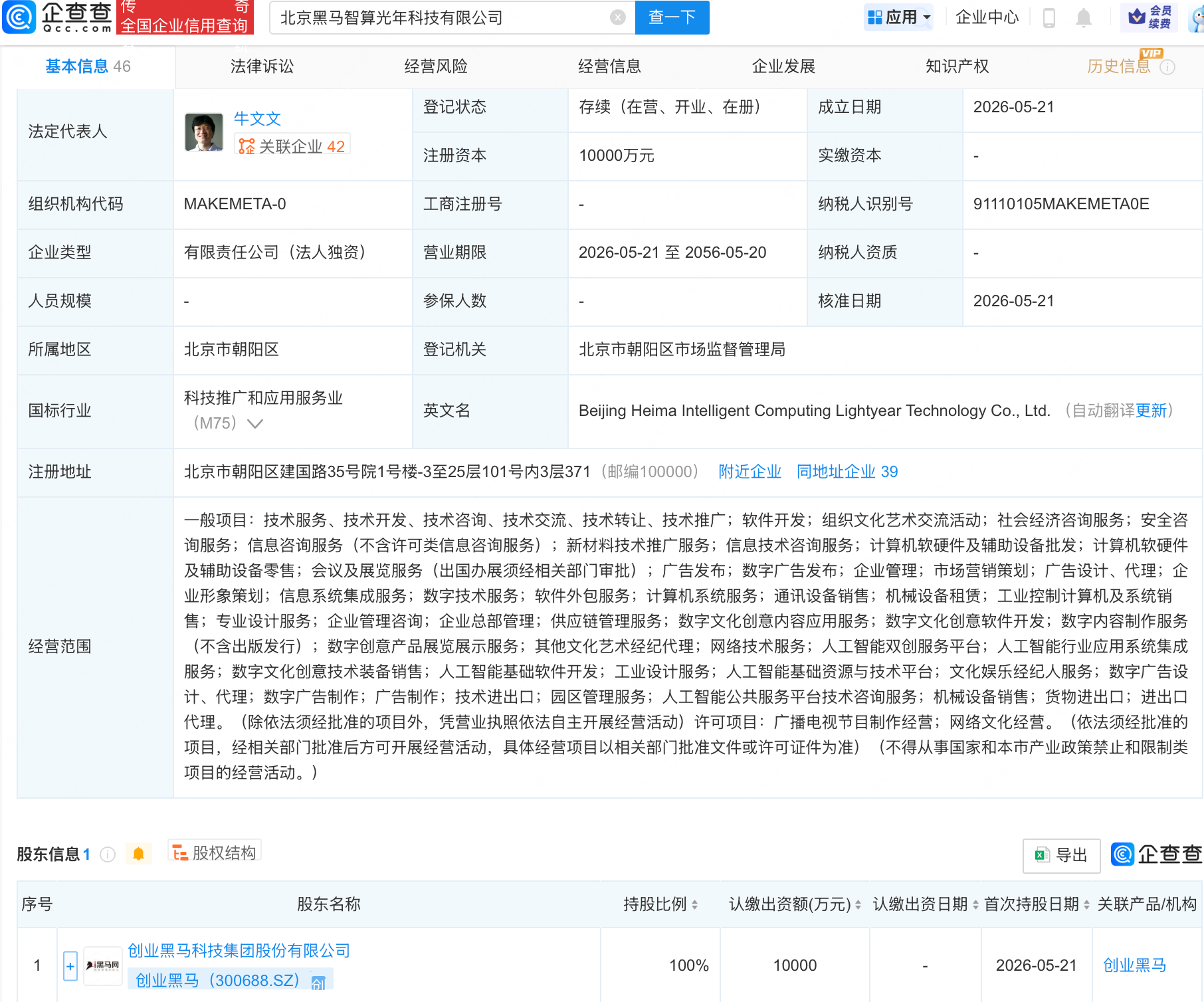Click the related-companies icon next to 关联企业
1204x1002 pixels.
pos(247,146)
